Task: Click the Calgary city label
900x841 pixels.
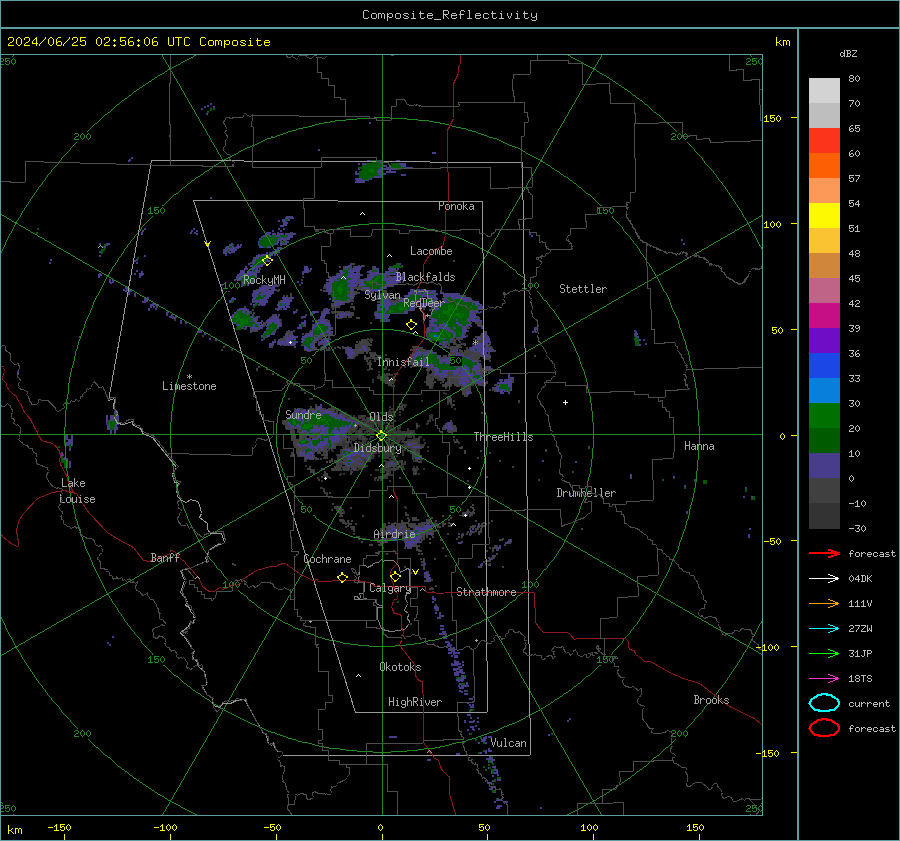Action: click(x=390, y=588)
